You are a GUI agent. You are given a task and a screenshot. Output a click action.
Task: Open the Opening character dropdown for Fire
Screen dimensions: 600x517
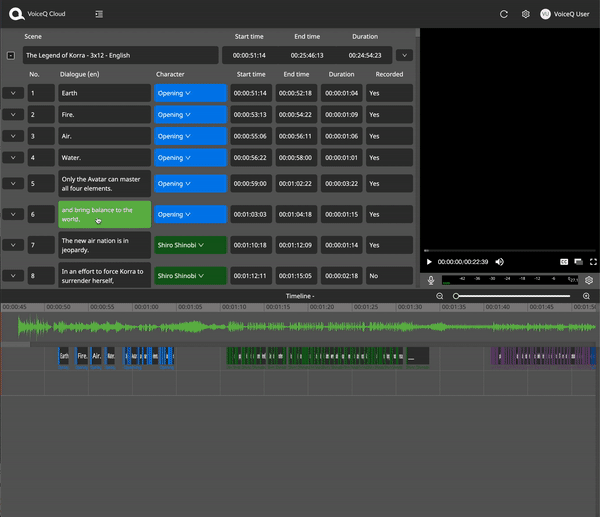[x=190, y=114]
